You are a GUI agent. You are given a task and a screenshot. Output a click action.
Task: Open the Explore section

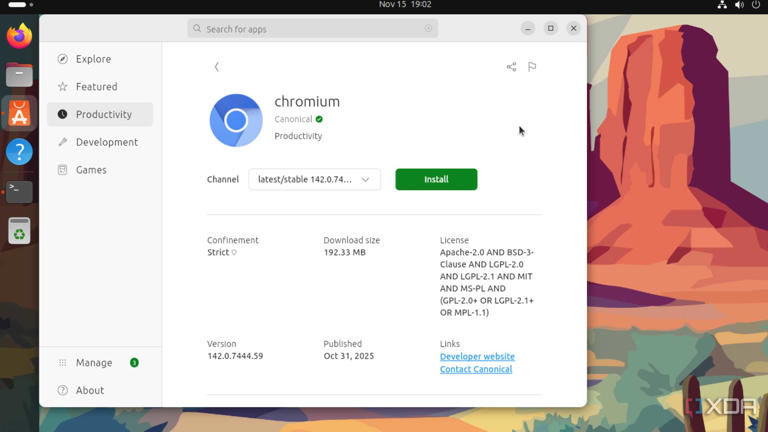[100, 59]
